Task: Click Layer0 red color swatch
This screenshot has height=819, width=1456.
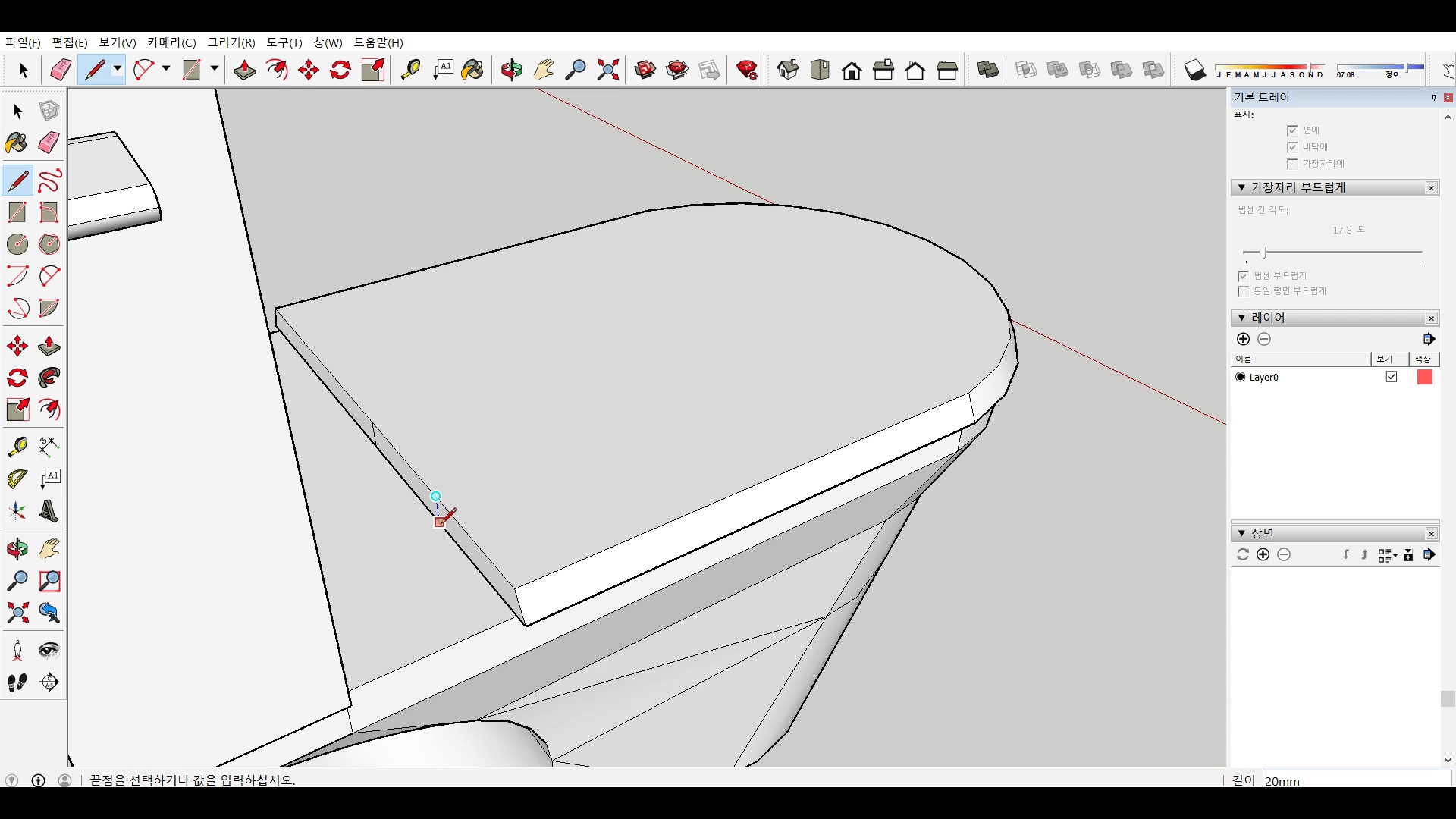Action: 1424,377
